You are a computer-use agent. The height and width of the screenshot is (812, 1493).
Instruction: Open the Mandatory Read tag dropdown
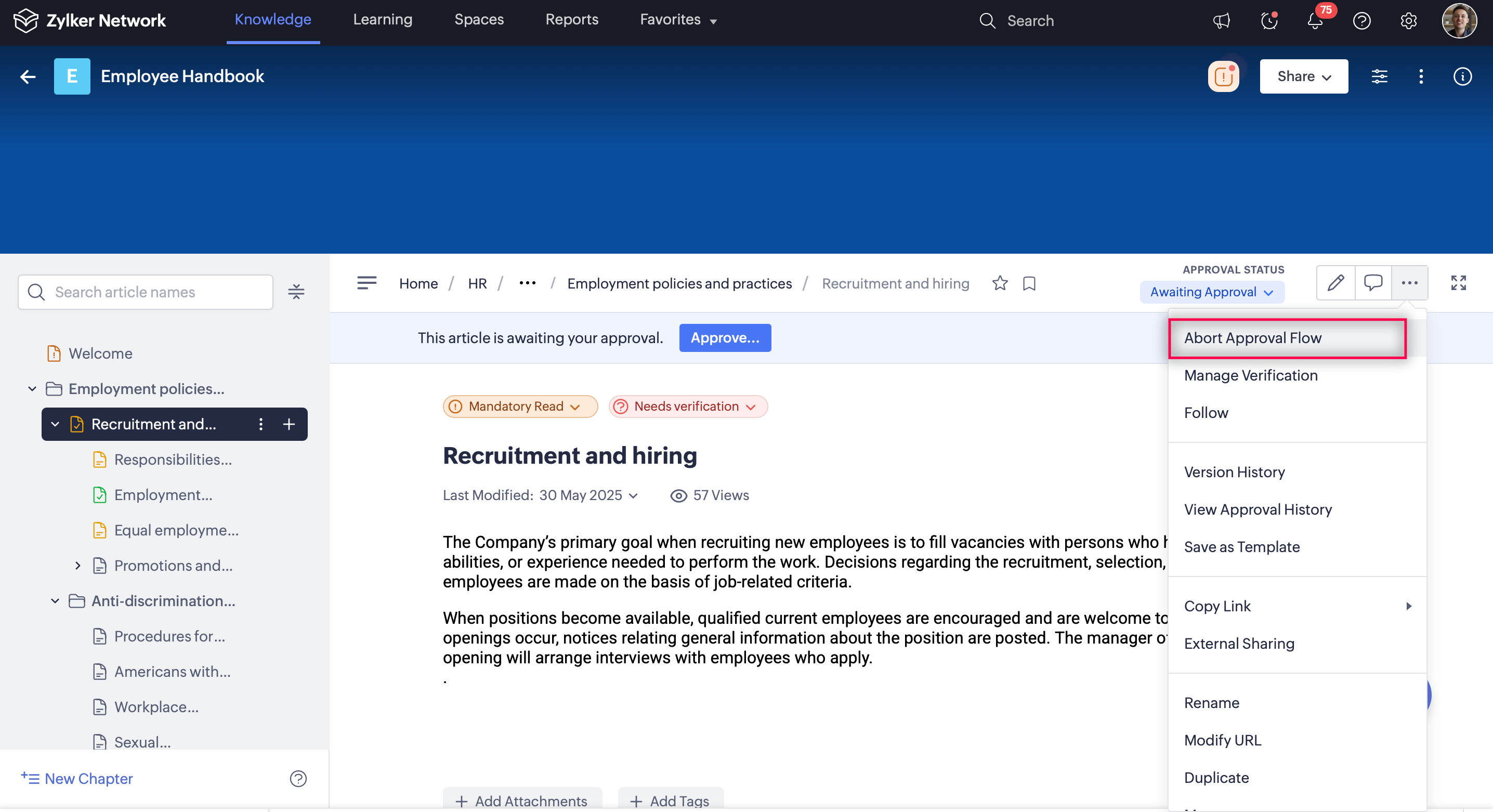pyautogui.click(x=520, y=407)
